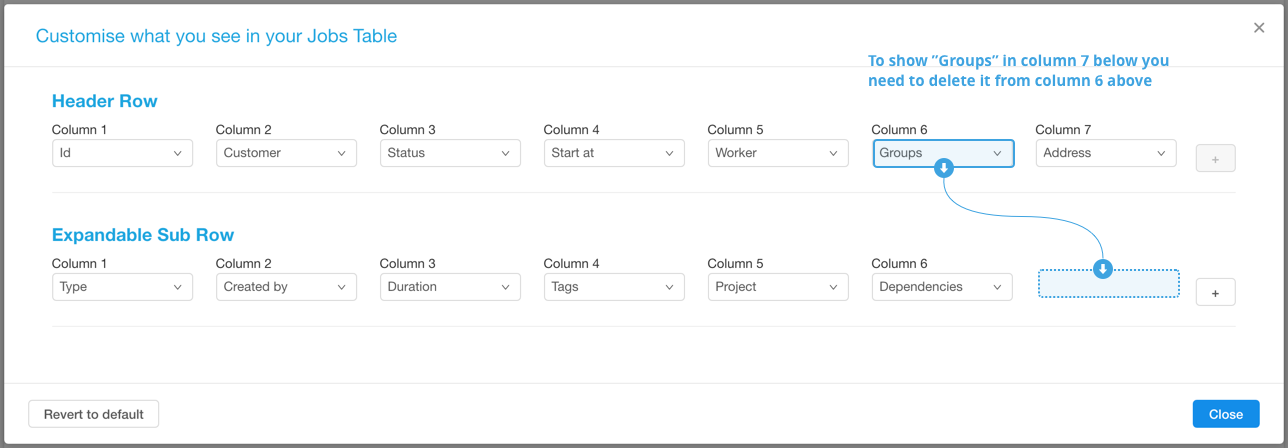This screenshot has height=448, width=1288.
Task: Click the arrow icon on dashed placeholder
Action: pos(1102,269)
